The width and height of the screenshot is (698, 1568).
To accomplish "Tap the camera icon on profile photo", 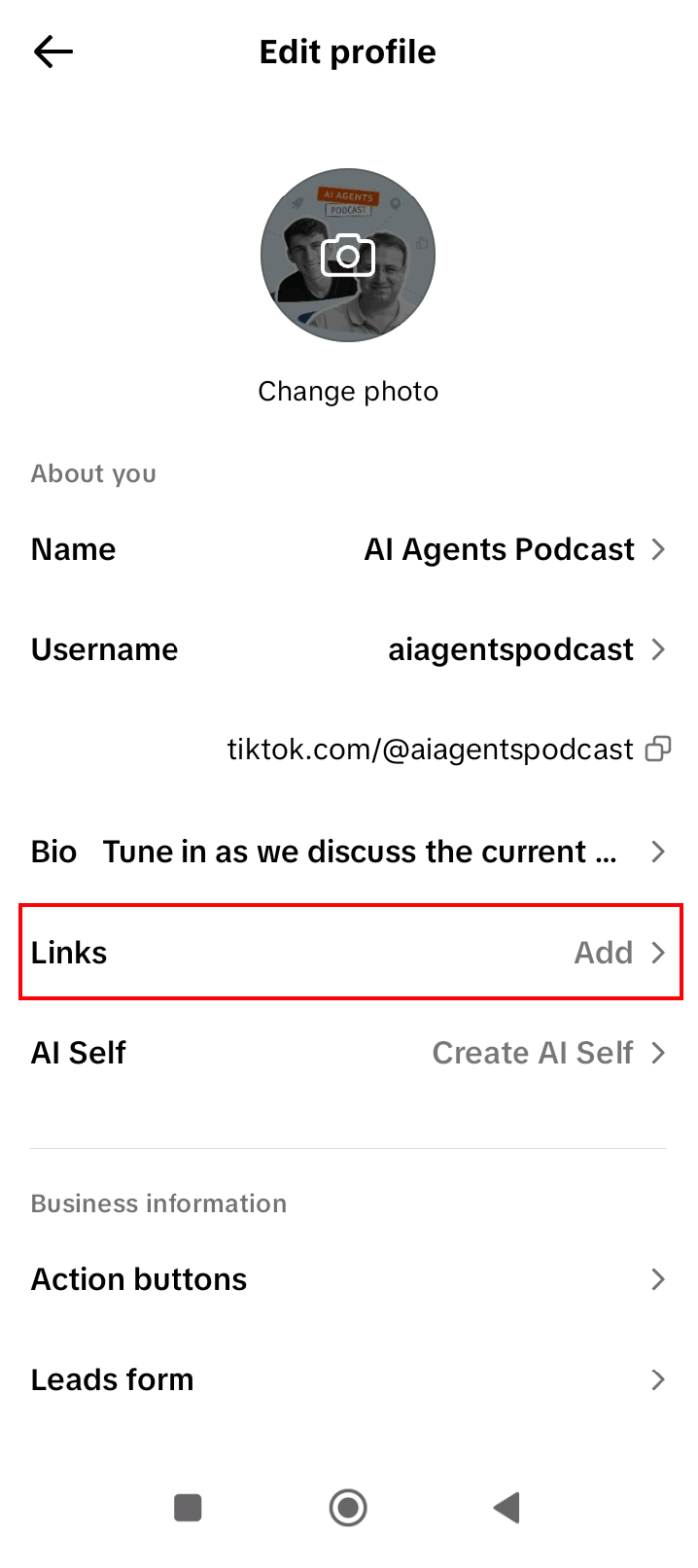I will click(x=348, y=256).
